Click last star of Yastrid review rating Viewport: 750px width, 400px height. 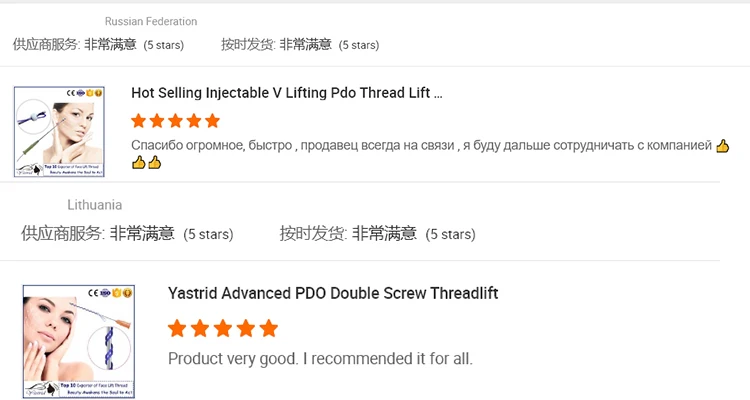point(269,328)
